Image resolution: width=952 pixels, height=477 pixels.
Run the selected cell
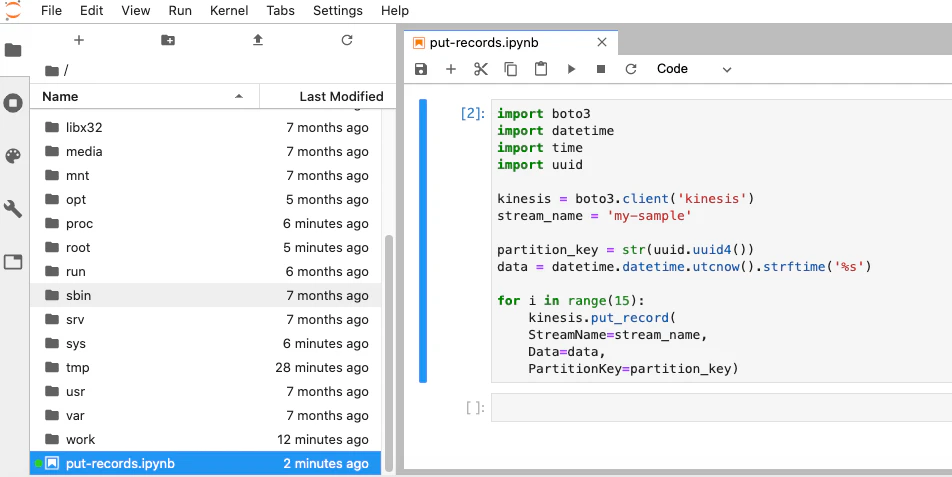[571, 69]
